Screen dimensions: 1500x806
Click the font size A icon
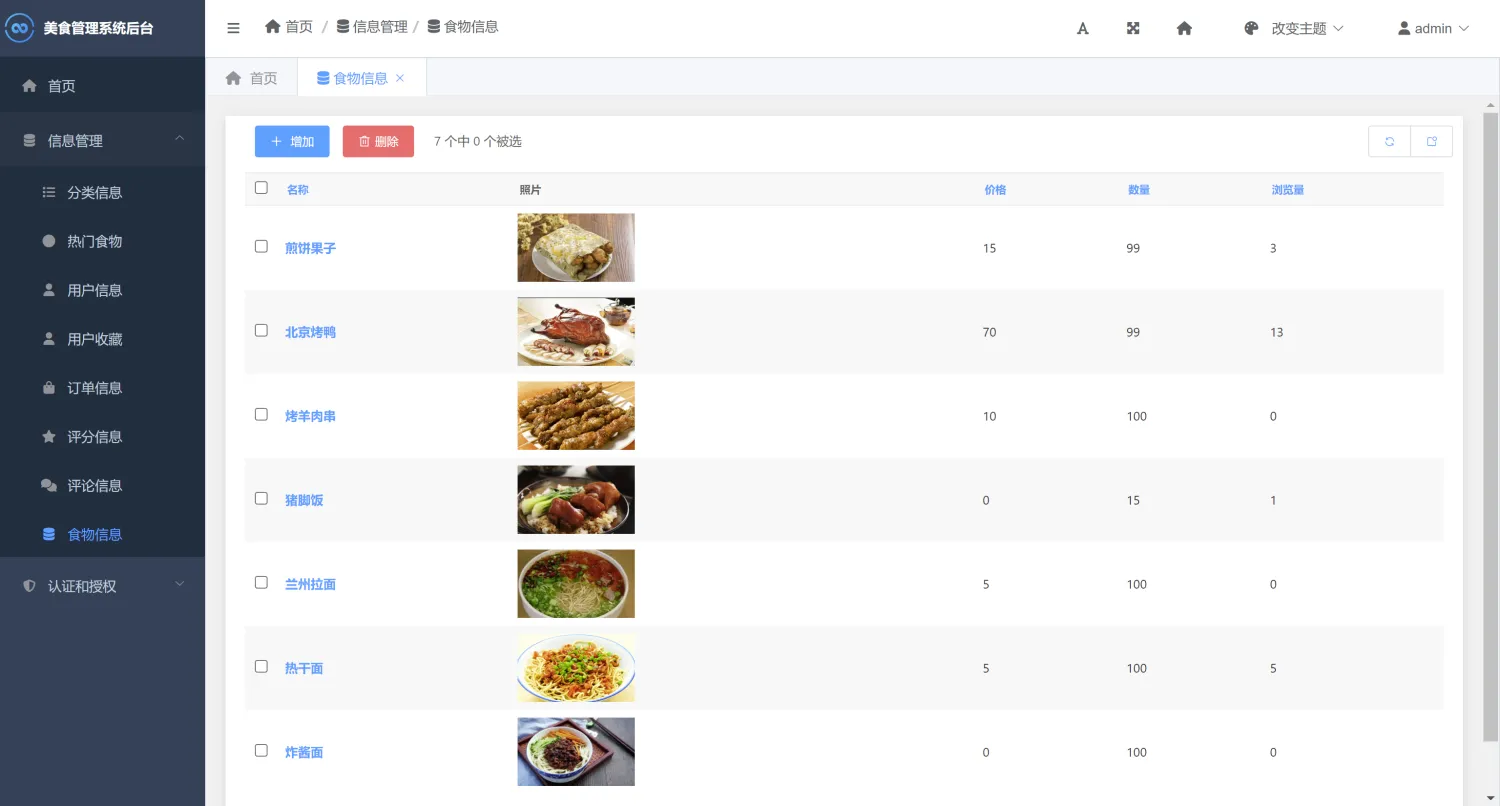pos(1082,28)
